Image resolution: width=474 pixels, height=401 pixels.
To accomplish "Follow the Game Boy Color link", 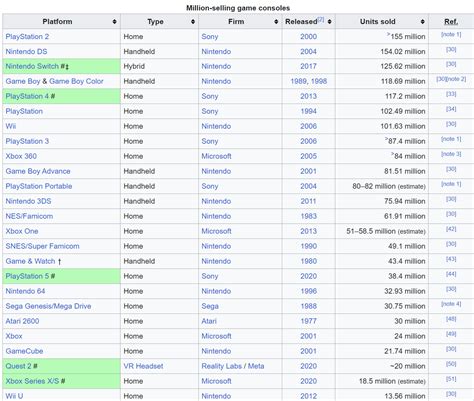I will [x=76, y=81].
